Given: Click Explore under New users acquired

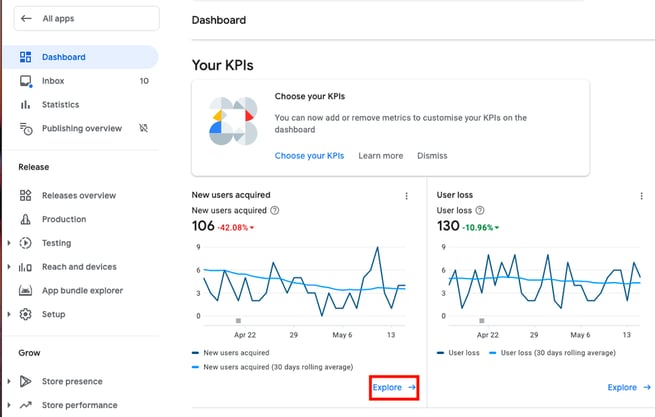Looking at the screenshot, I should pyautogui.click(x=394, y=387).
